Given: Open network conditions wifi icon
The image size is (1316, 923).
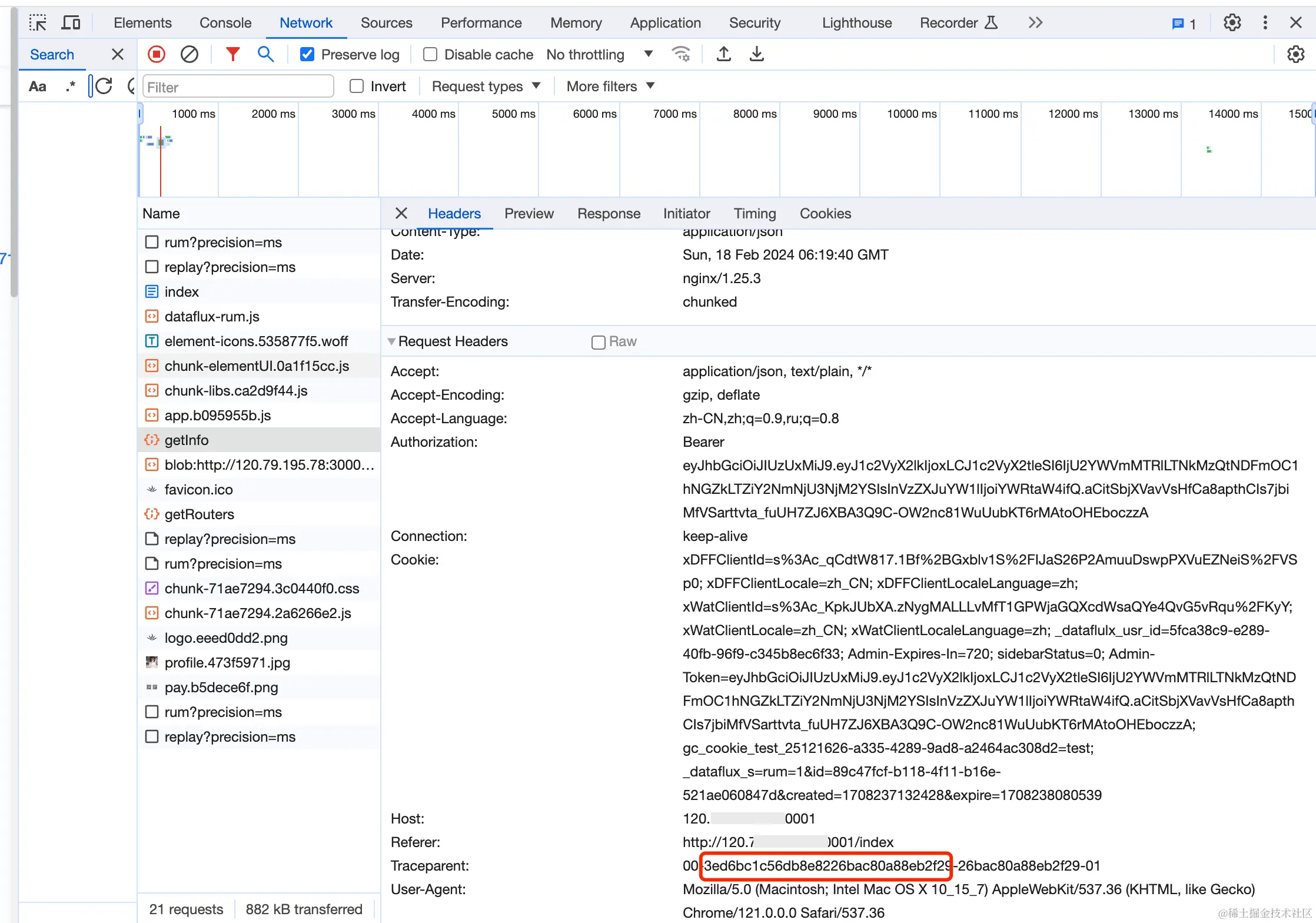Looking at the screenshot, I should tap(681, 54).
